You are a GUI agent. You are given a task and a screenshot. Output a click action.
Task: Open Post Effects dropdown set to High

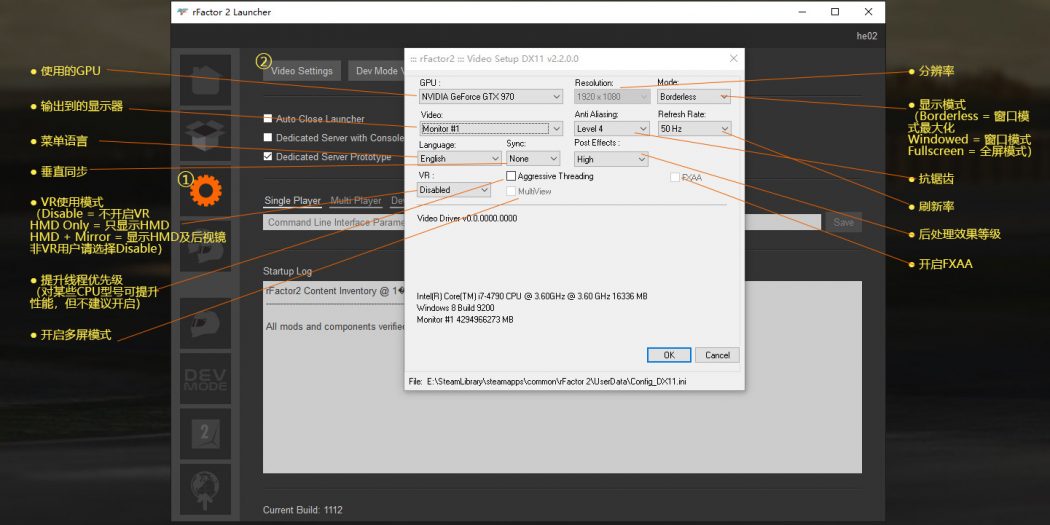pyautogui.click(x=611, y=159)
